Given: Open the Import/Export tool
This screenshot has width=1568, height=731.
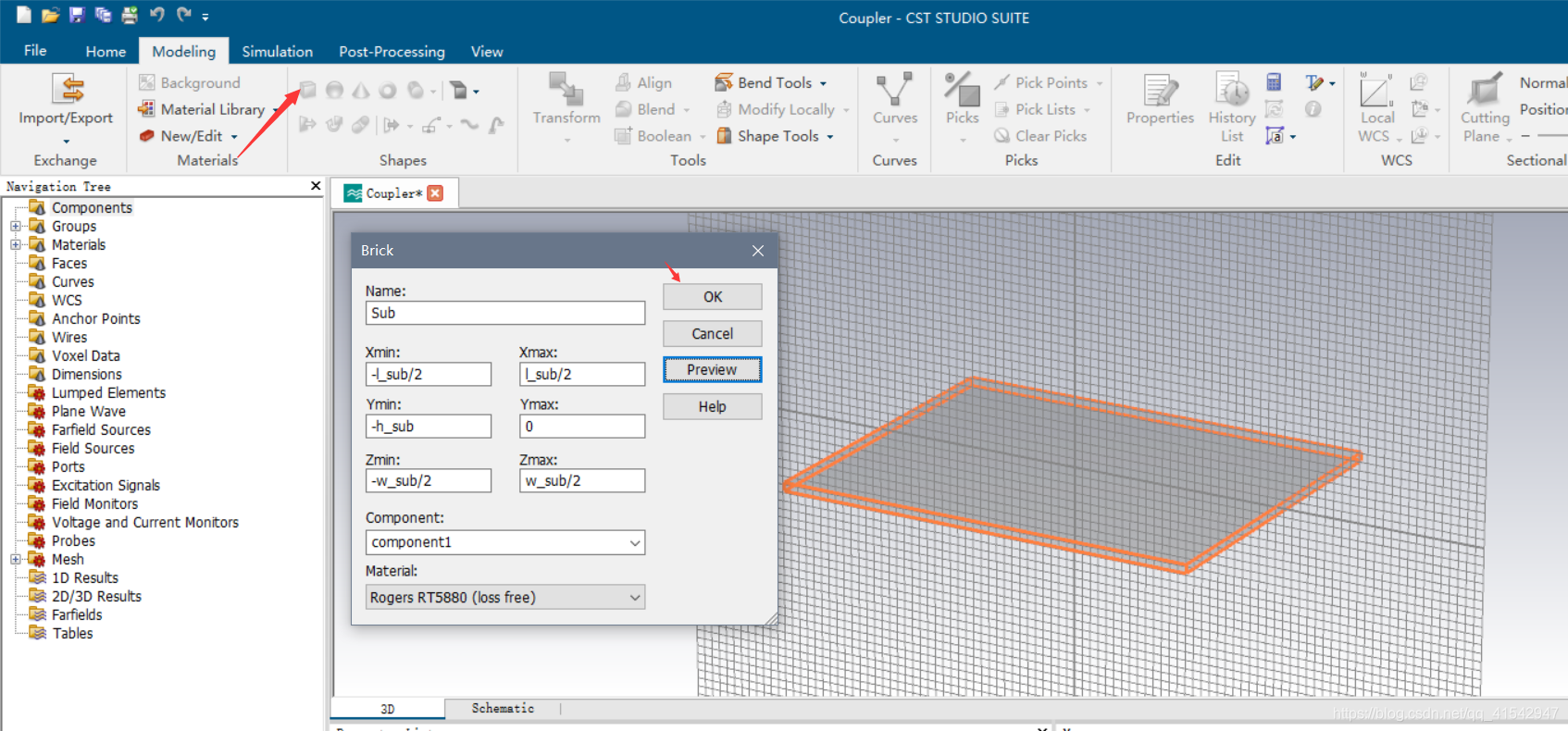Looking at the screenshot, I should pyautogui.click(x=66, y=108).
